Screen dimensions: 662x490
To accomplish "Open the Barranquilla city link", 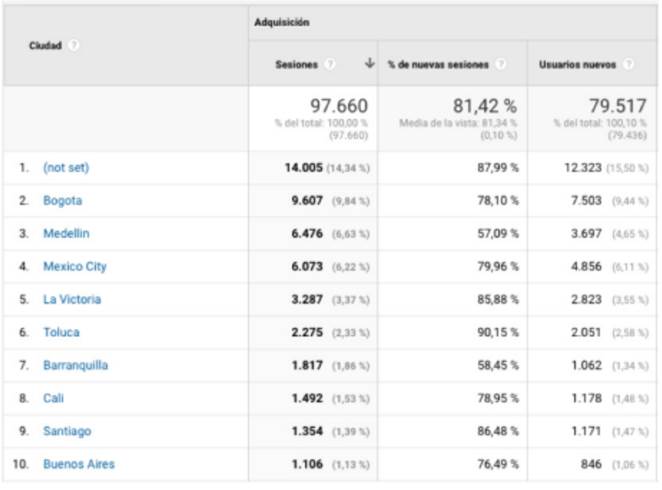I will 75,365.
